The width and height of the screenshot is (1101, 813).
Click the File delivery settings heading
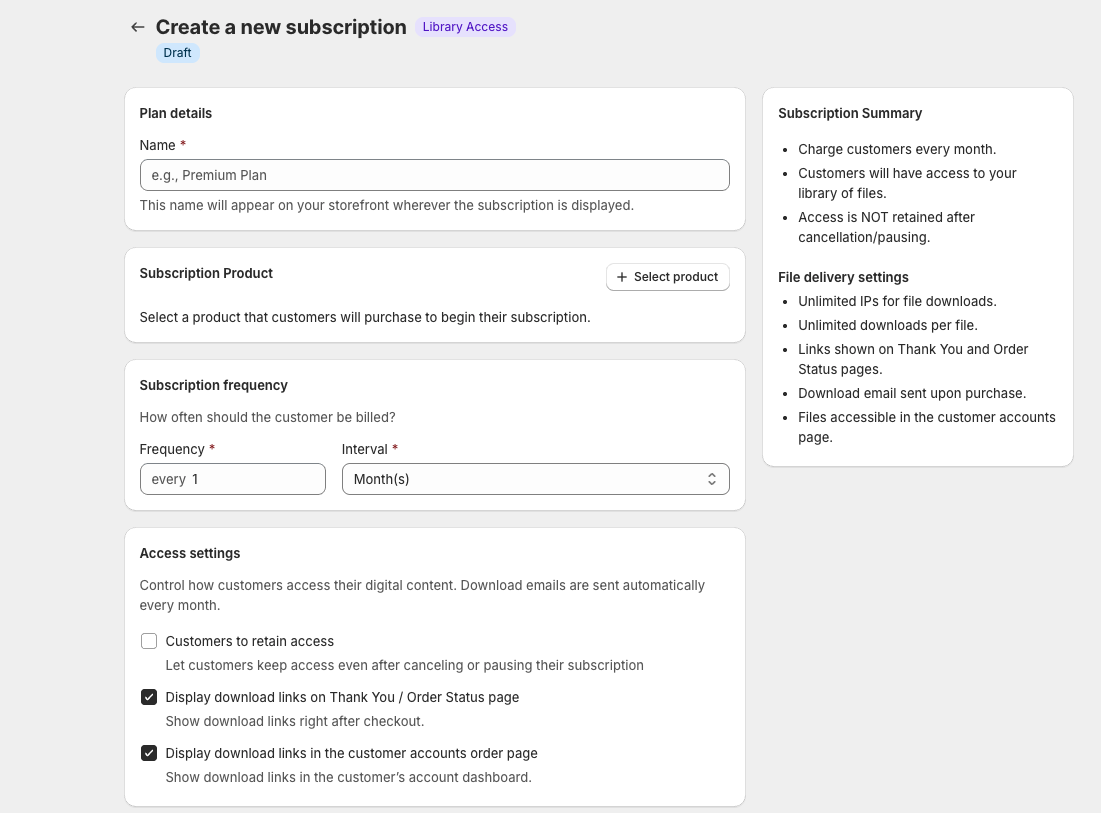point(843,277)
